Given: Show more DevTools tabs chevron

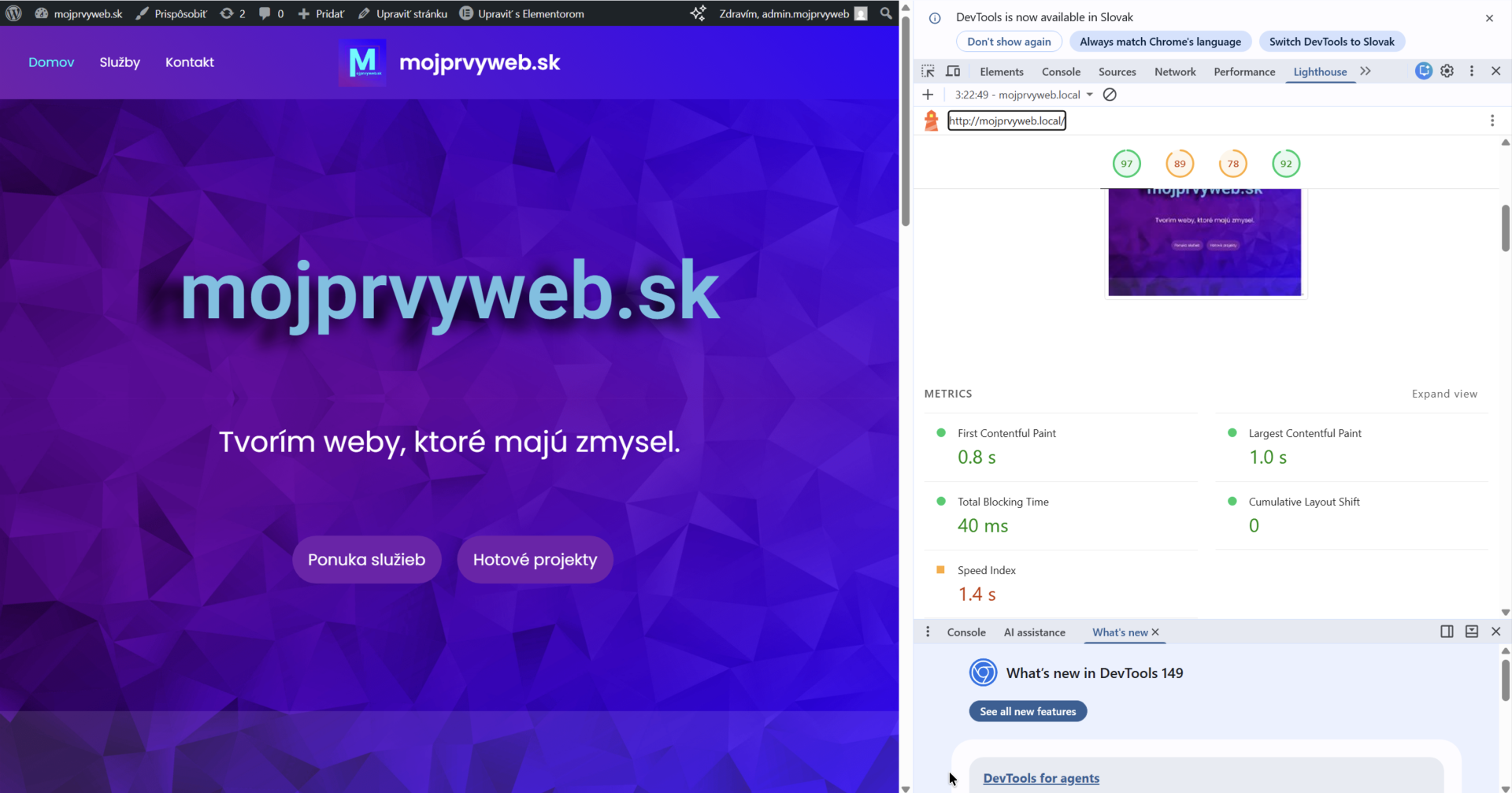Looking at the screenshot, I should 1366,71.
